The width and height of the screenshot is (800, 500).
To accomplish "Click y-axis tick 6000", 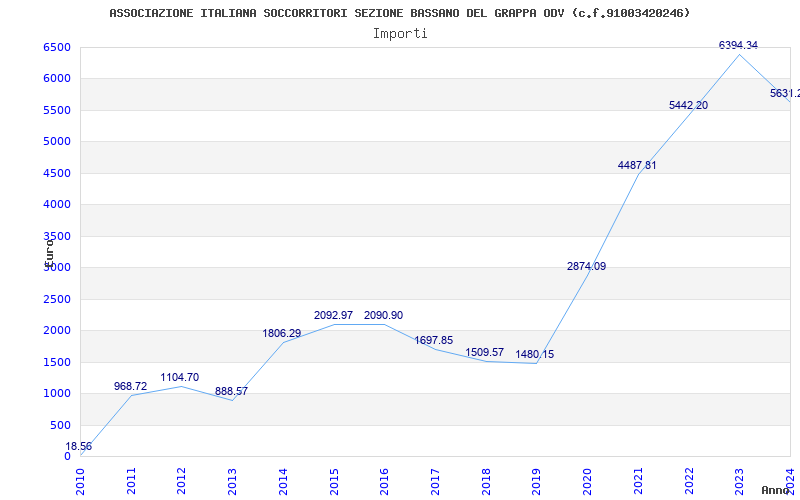I will (x=57, y=79).
